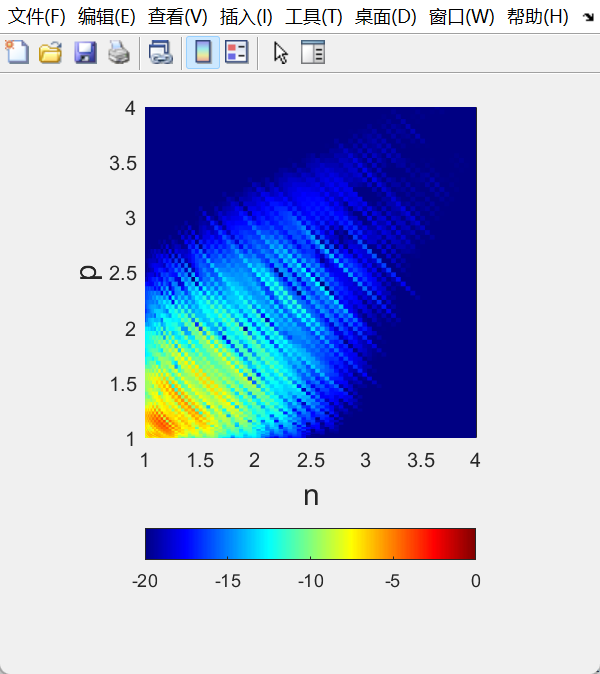
Task: Open the 查看(V) menu
Action: click(x=178, y=17)
